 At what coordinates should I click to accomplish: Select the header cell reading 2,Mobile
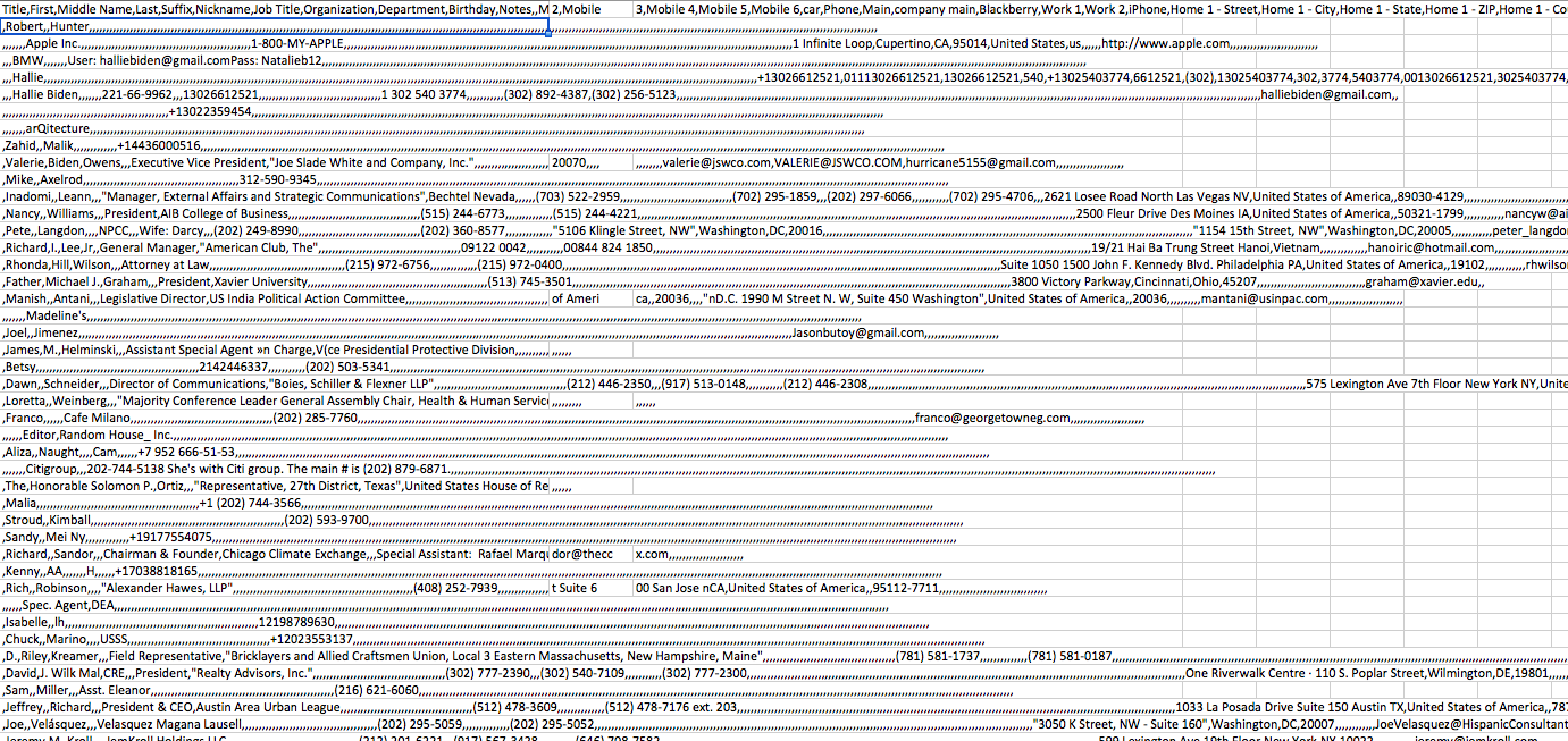pyautogui.click(x=591, y=9)
